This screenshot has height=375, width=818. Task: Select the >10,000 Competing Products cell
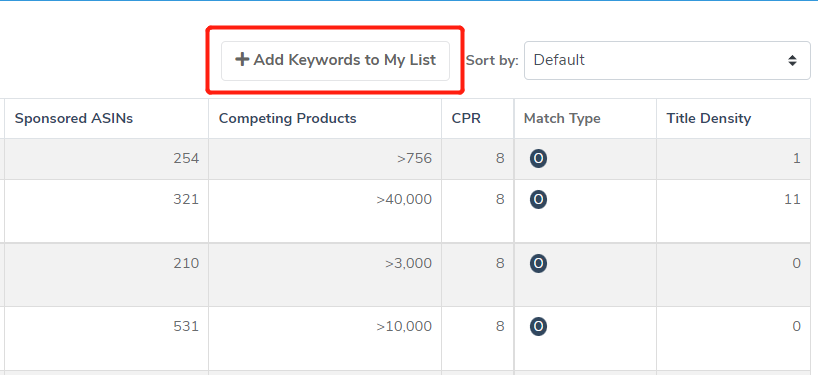[325, 338]
